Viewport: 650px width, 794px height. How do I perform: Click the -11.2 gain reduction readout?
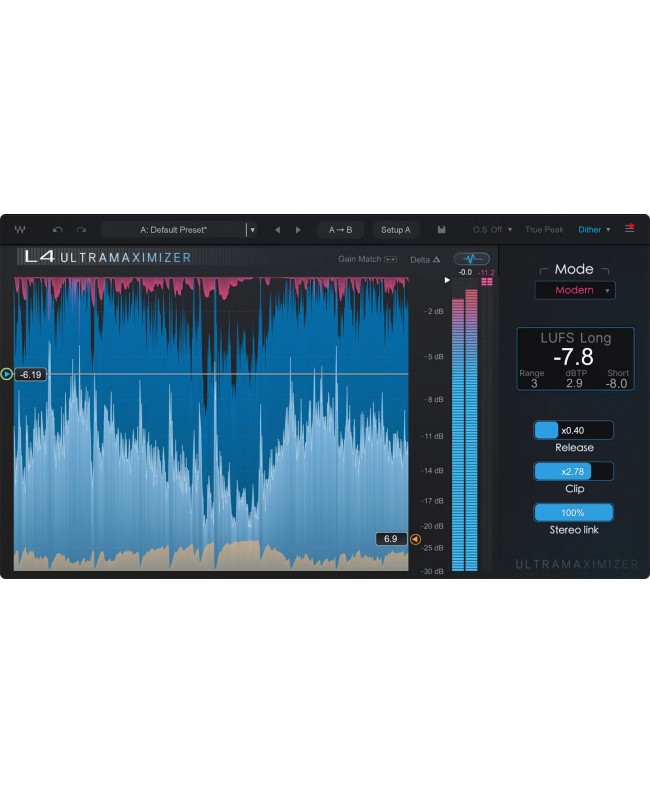pyautogui.click(x=486, y=272)
